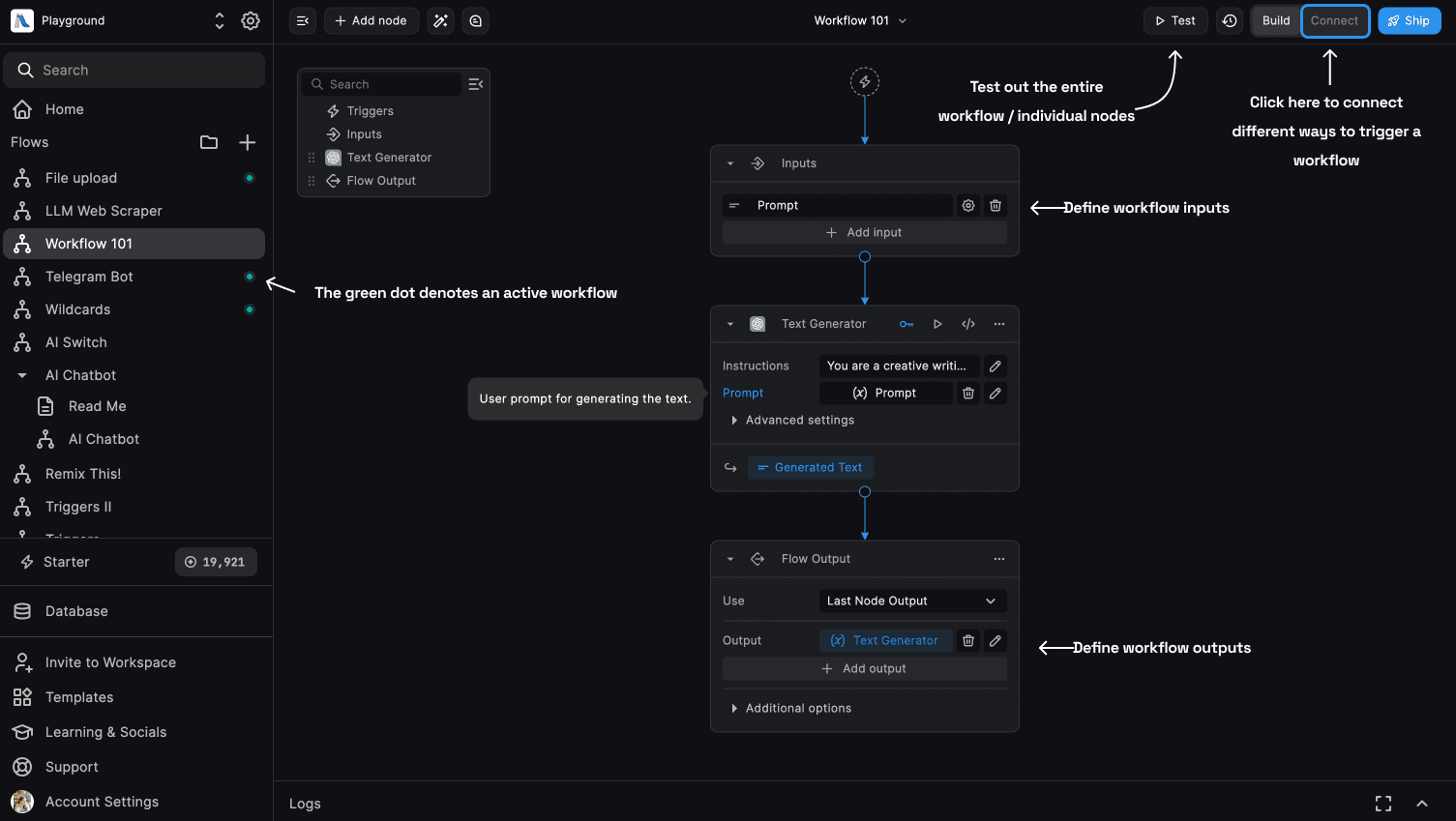Open the Triggers II flow
The width and height of the screenshot is (1456, 821).
click(x=134, y=507)
